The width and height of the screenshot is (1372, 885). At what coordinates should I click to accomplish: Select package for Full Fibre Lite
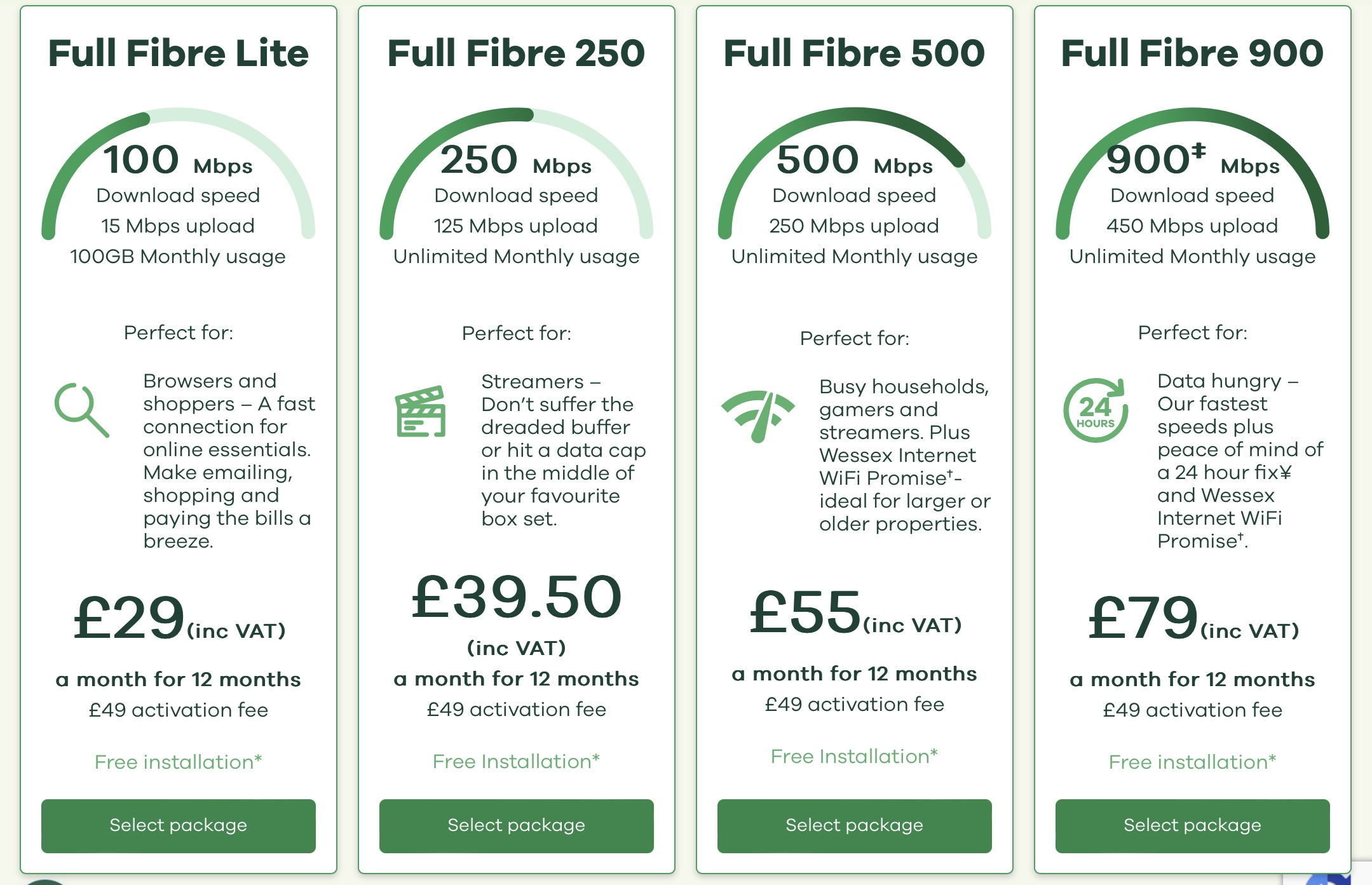[179, 825]
